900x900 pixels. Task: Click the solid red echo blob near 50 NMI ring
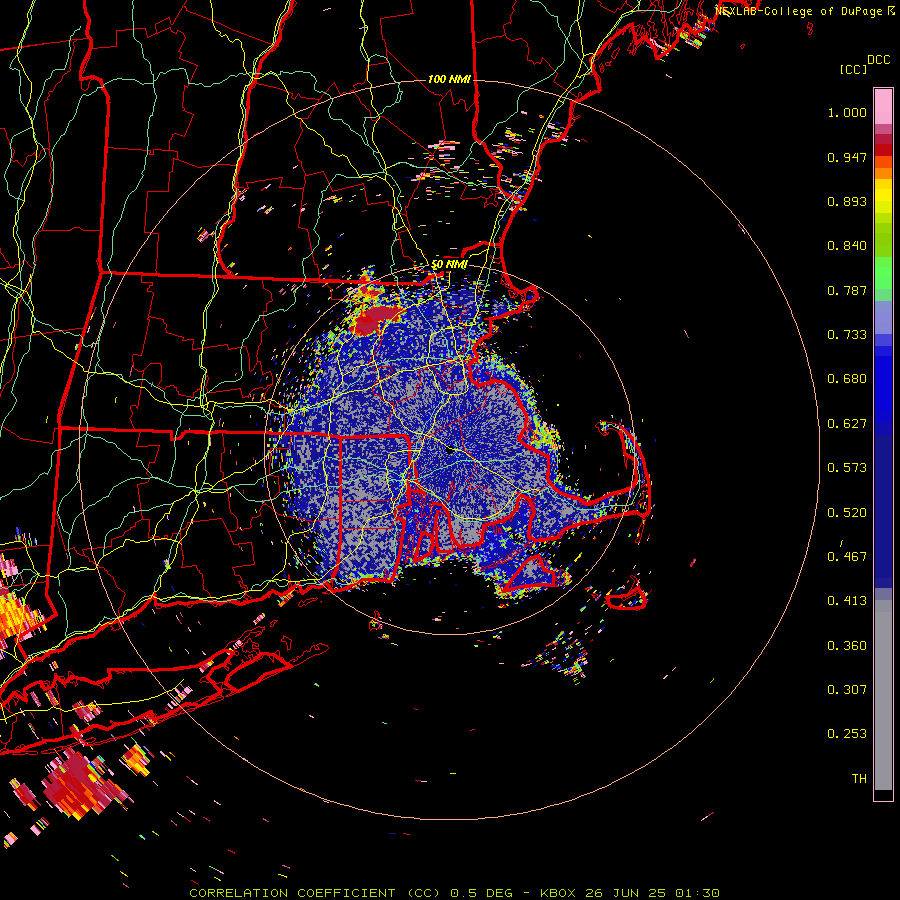click(x=375, y=320)
